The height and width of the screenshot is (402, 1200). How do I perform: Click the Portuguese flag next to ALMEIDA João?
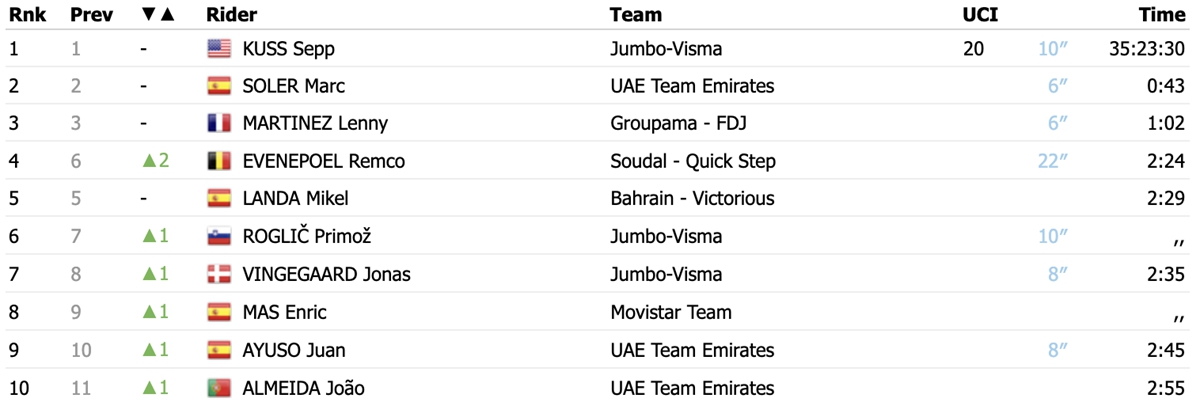pos(218,387)
